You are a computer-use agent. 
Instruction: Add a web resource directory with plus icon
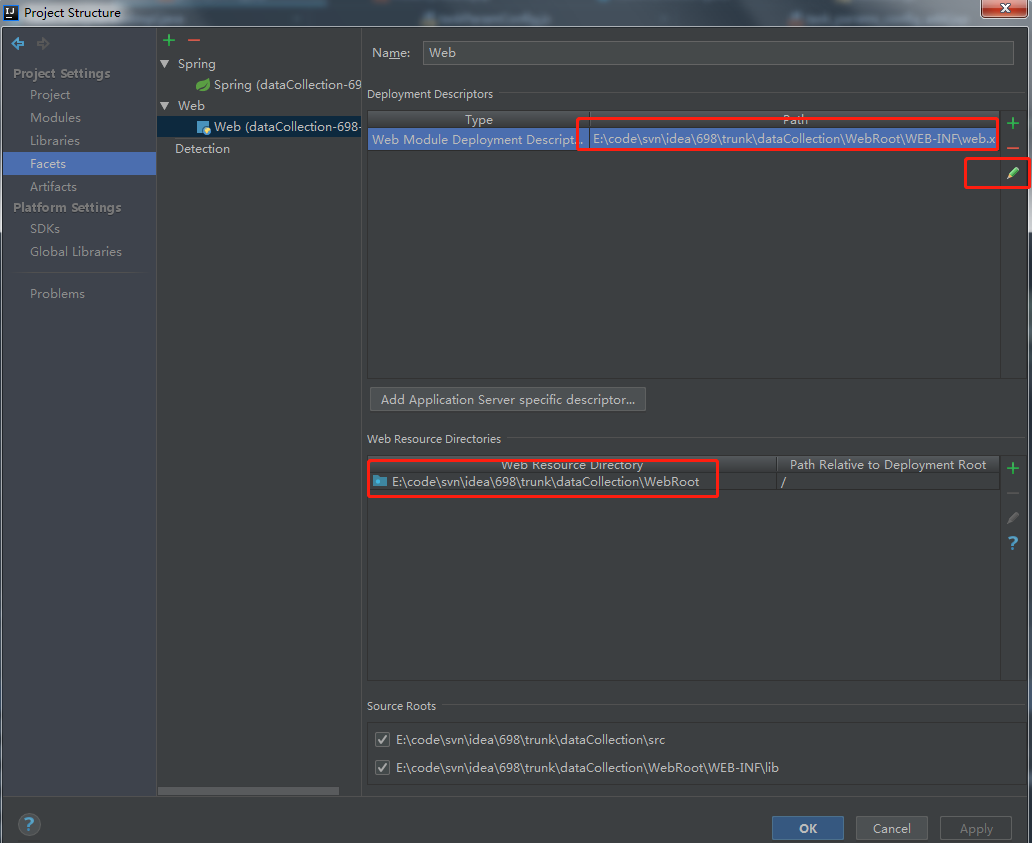click(1013, 468)
